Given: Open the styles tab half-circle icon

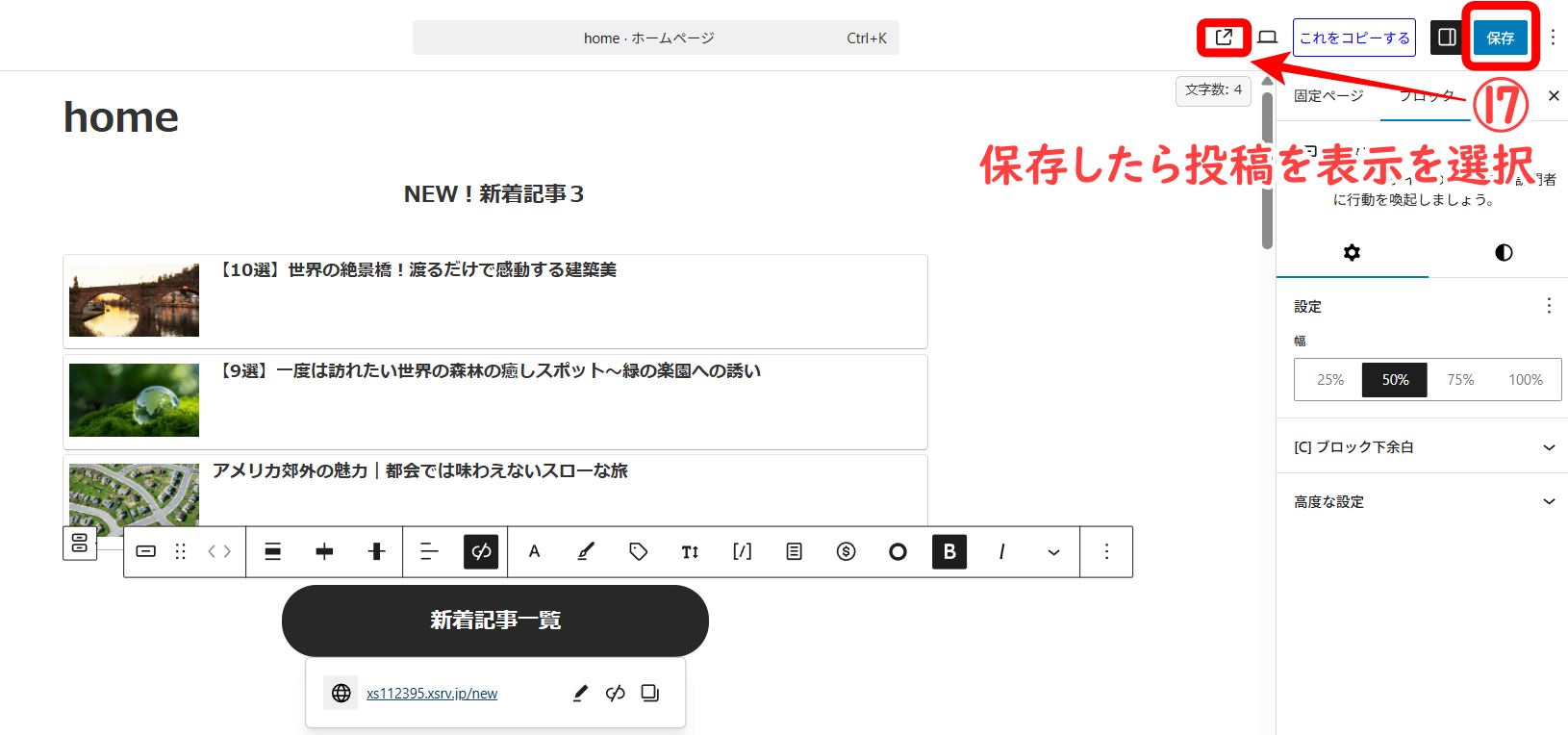Looking at the screenshot, I should point(1504,252).
